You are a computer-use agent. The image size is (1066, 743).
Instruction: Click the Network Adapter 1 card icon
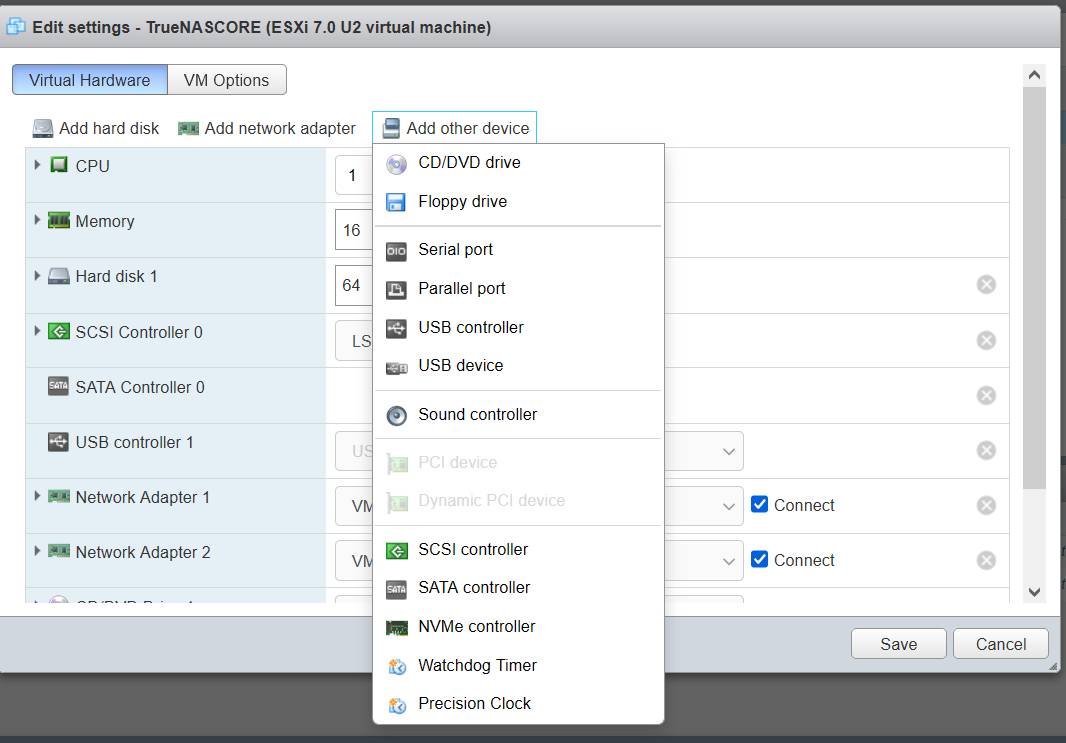(x=59, y=497)
